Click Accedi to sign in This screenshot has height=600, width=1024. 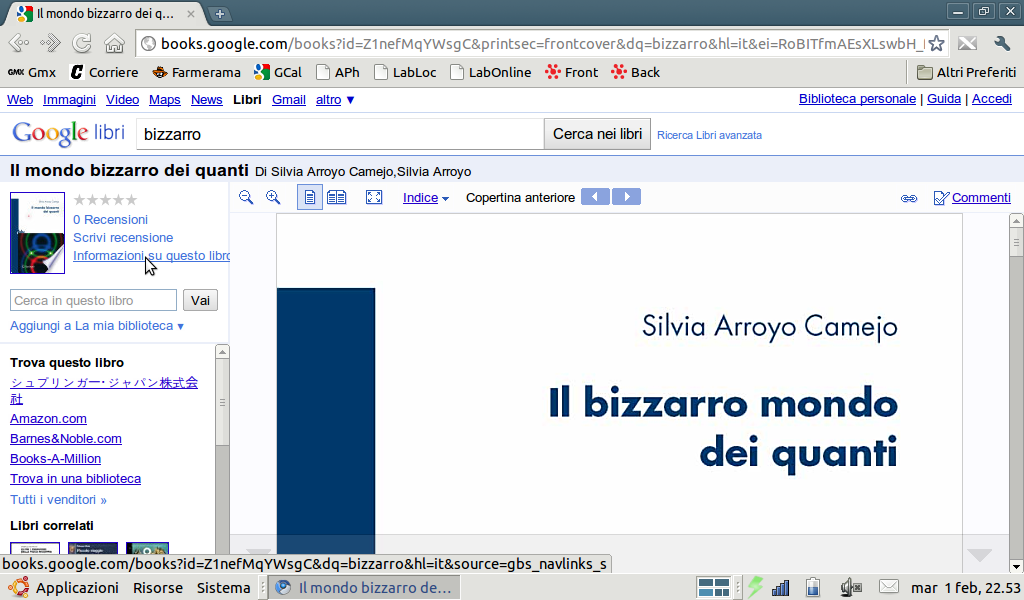[991, 99]
